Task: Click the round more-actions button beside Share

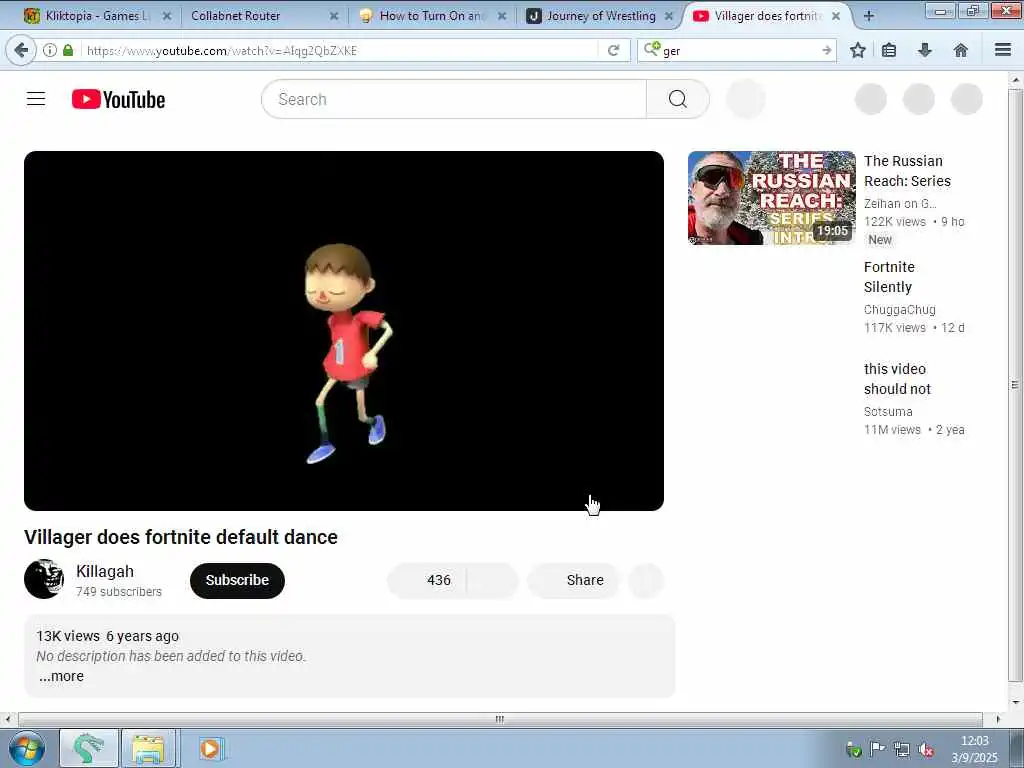Action: (x=646, y=580)
